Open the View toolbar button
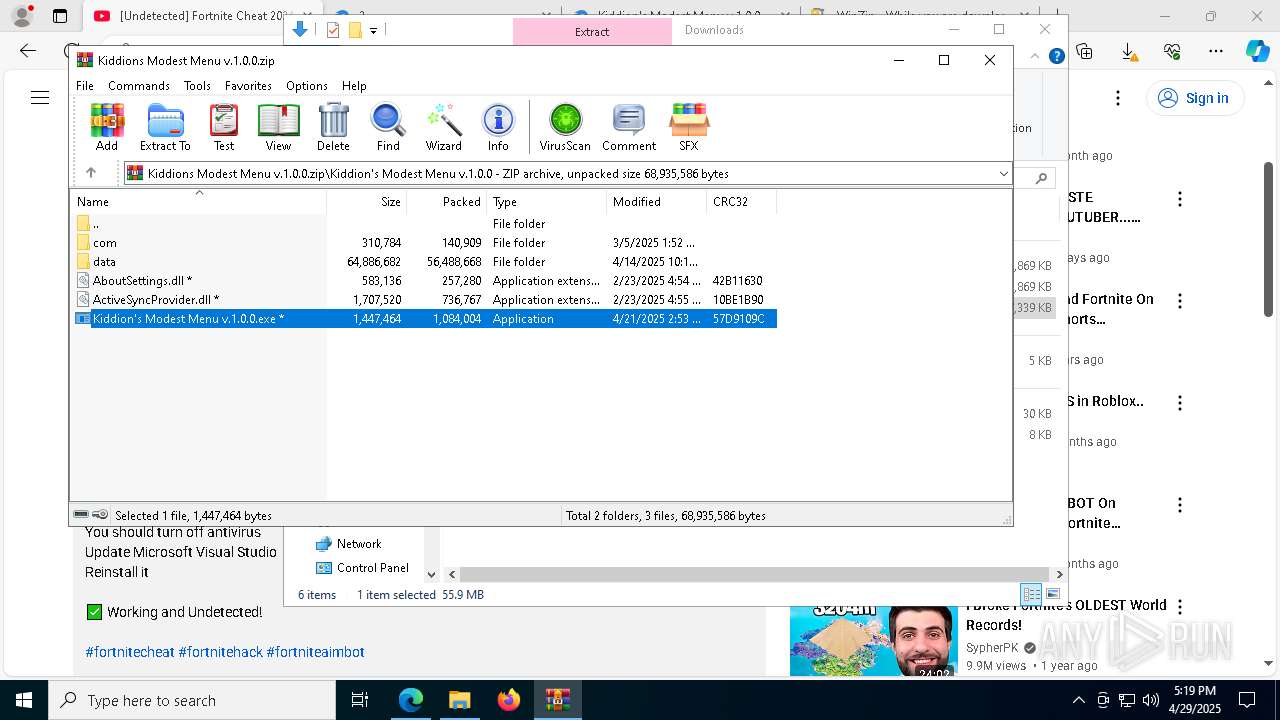This screenshot has width=1280, height=720. tap(278, 127)
